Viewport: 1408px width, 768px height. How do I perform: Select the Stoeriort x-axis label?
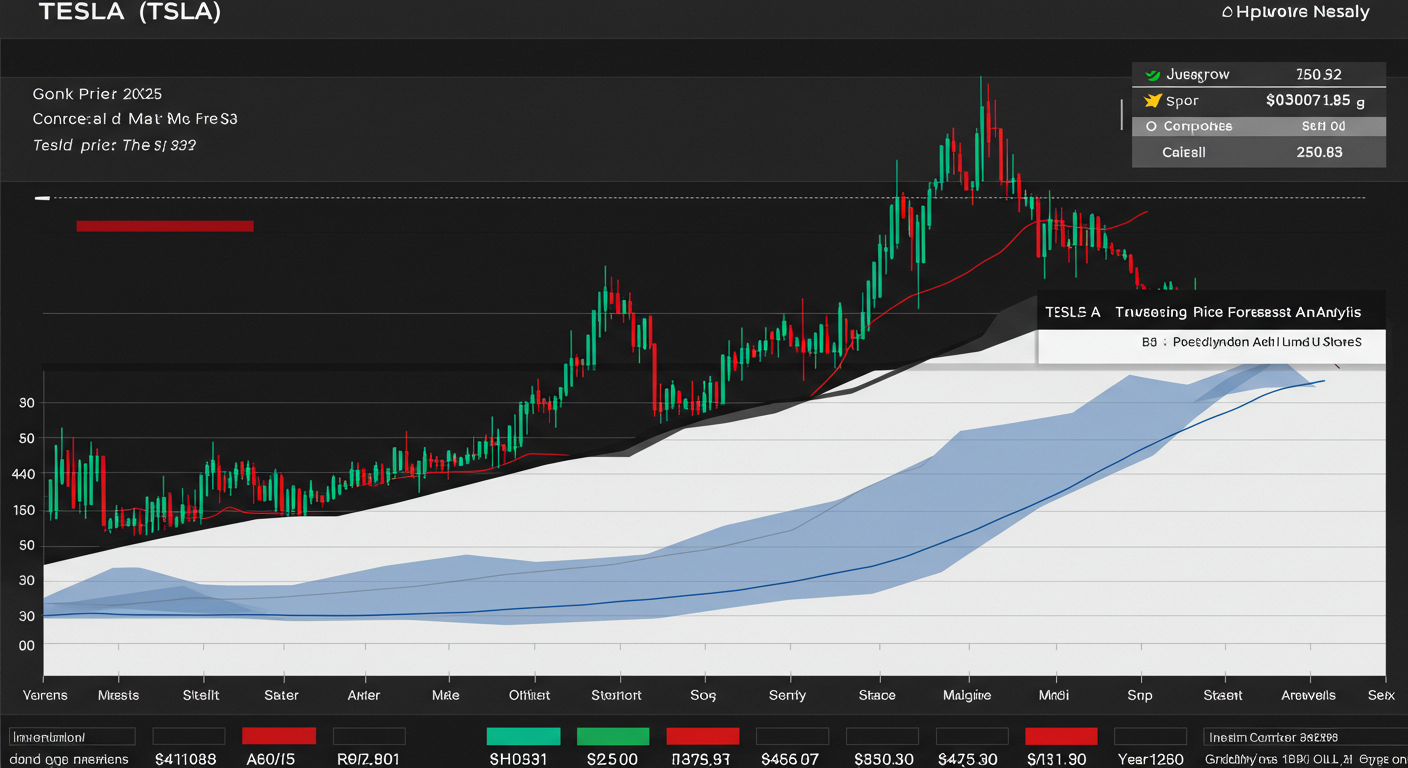pyautogui.click(x=616, y=695)
